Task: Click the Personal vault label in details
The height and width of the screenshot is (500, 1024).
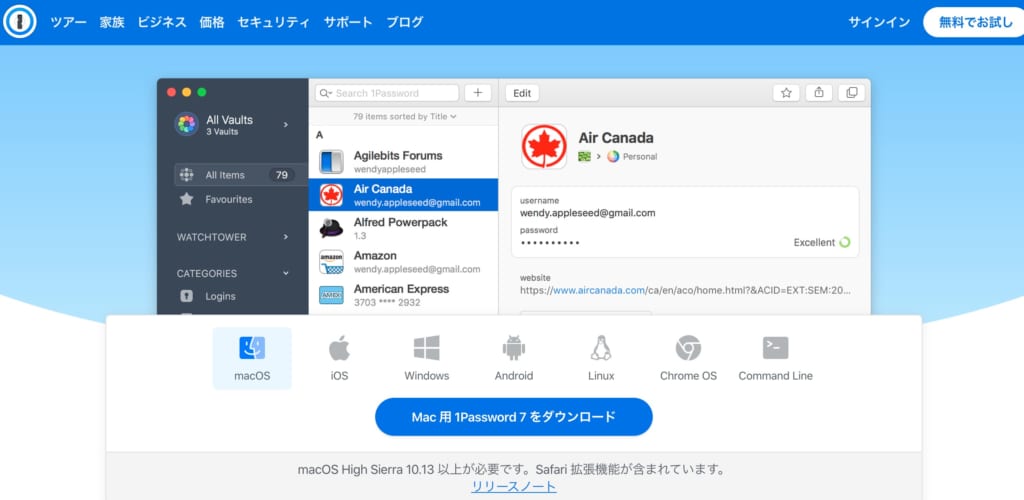Action: pyautogui.click(x=640, y=157)
